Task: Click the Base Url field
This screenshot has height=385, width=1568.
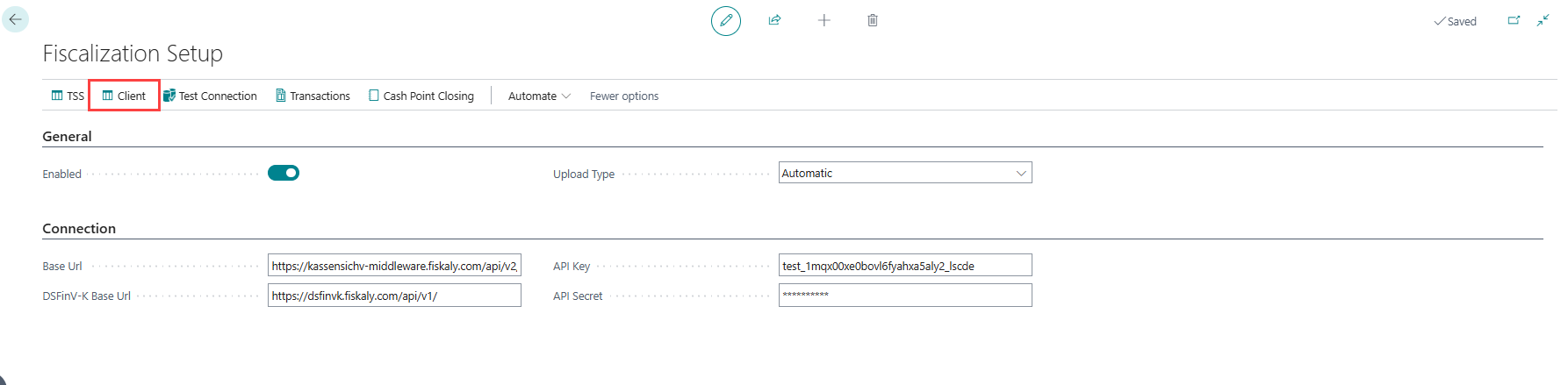Action: 394,265
